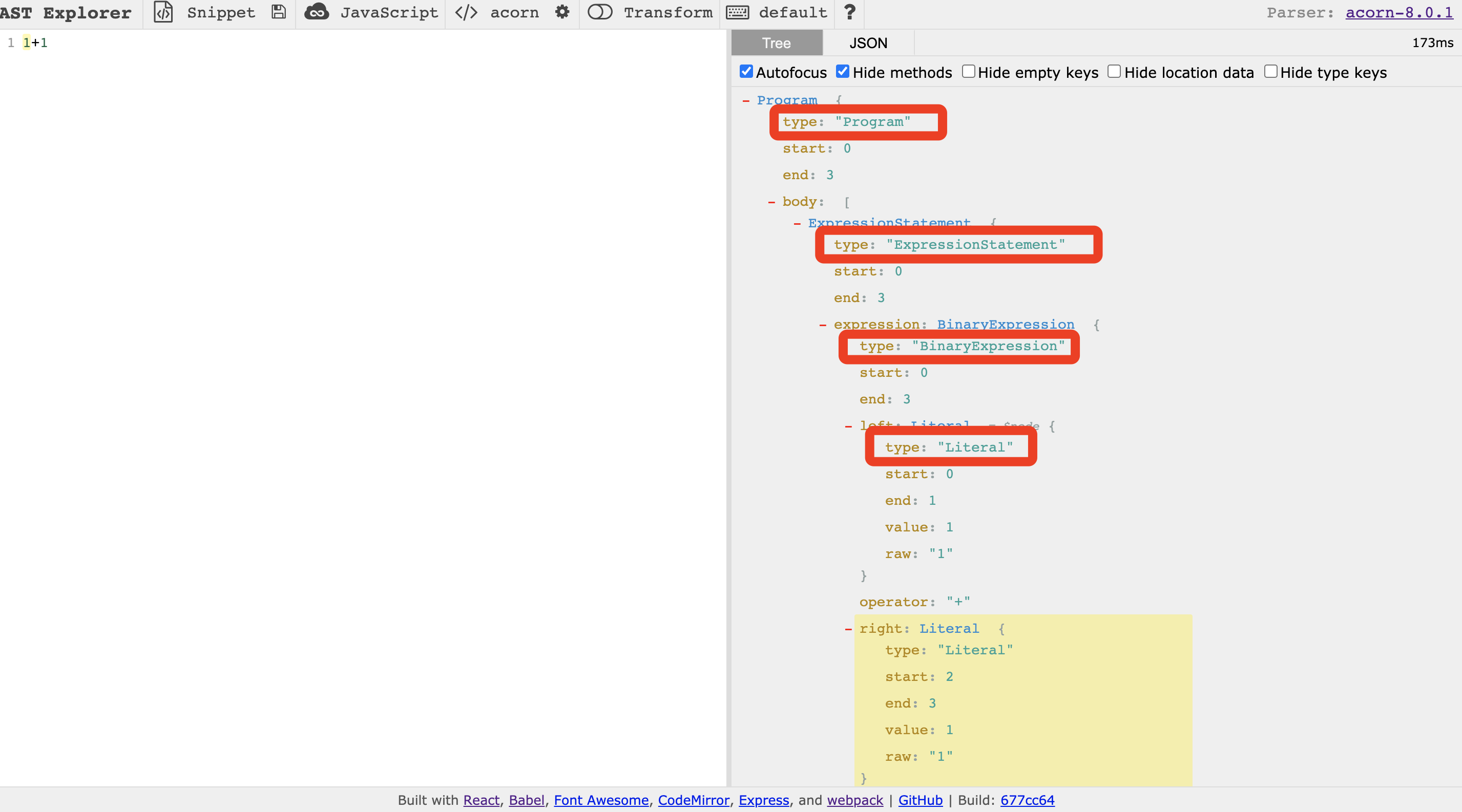Viewport: 1462px width, 812px height.
Task: Select the Tree tab
Action: coord(776,43)
